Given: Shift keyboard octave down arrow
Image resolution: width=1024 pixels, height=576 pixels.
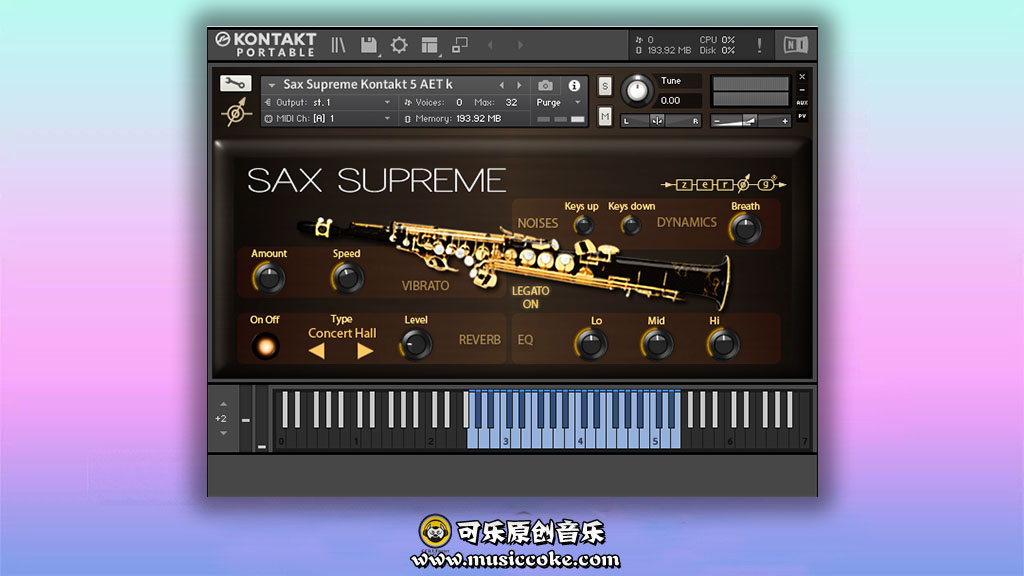Looking at the screenshot, I should click(223, 433).
